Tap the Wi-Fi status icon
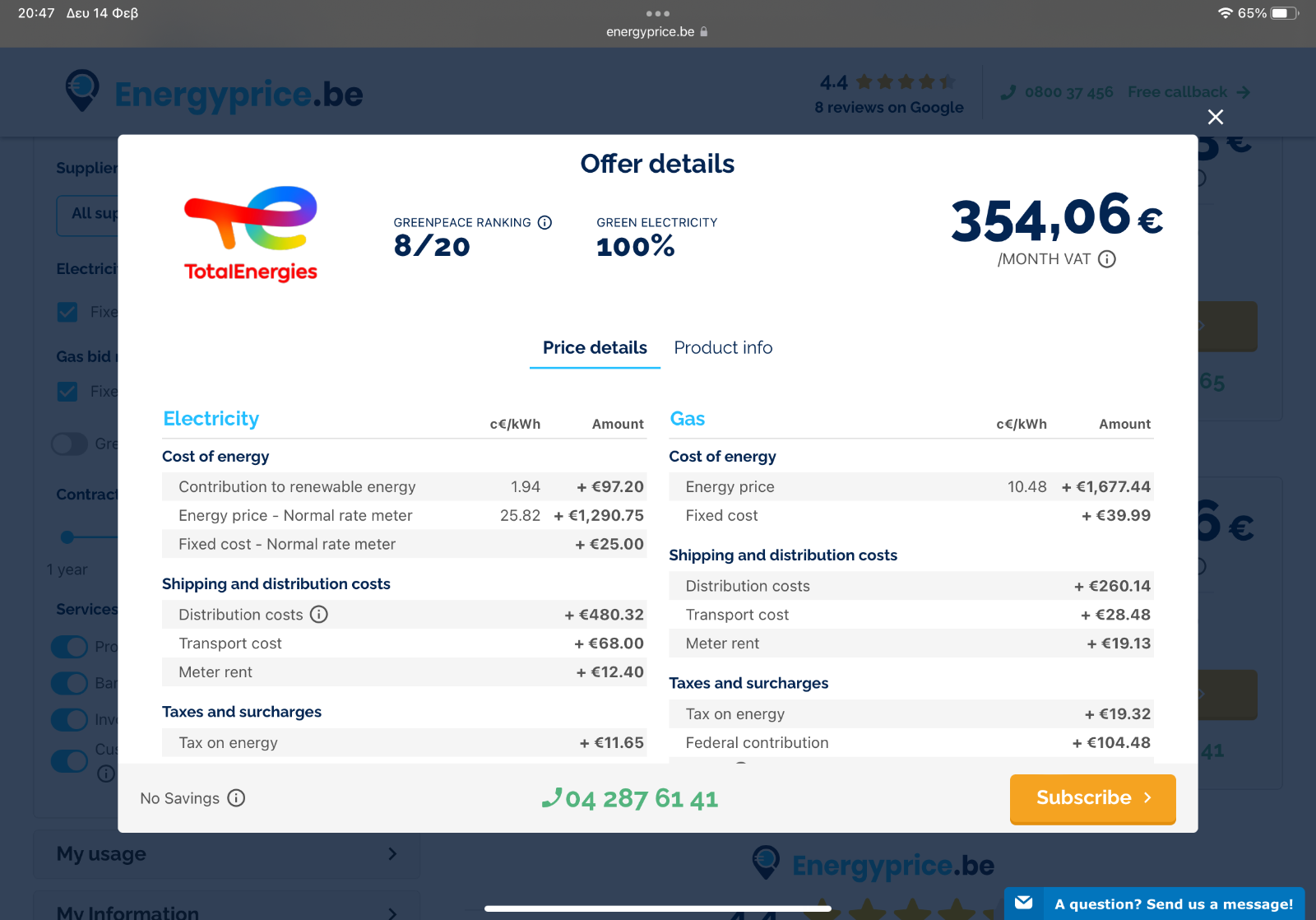 pyautogui.click(x=1225, y=13)
